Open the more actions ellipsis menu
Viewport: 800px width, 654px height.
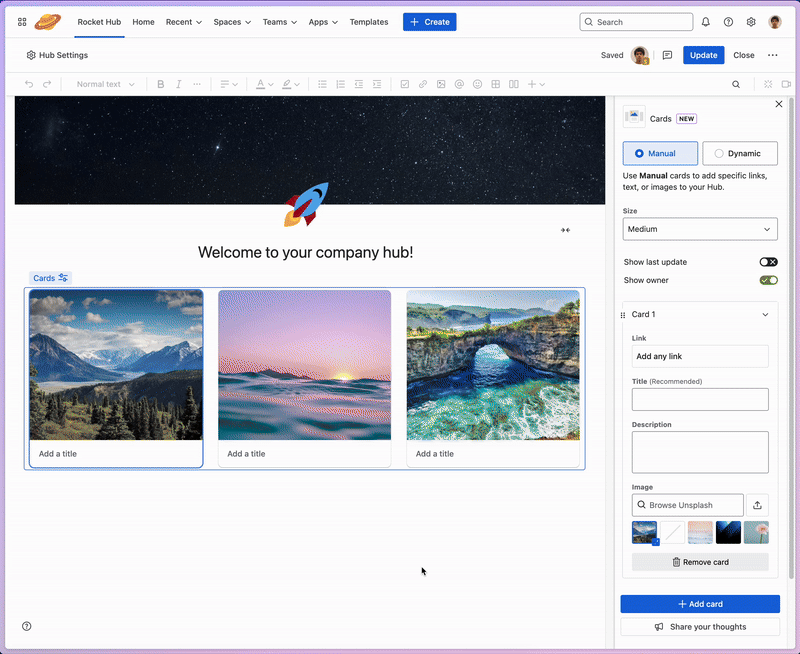click(x=772, y=55)
